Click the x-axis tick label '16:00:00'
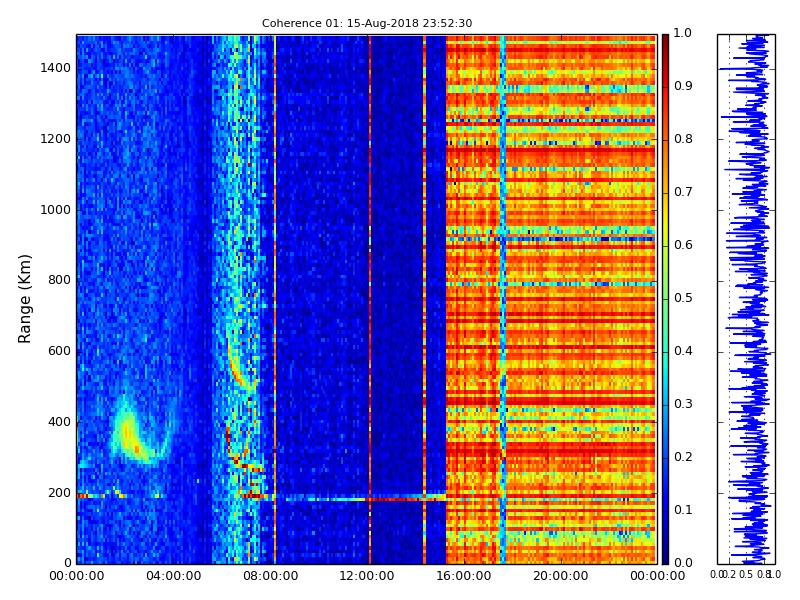Image resolution: width=800 pixels, height=600 pixels. (464, 576)
